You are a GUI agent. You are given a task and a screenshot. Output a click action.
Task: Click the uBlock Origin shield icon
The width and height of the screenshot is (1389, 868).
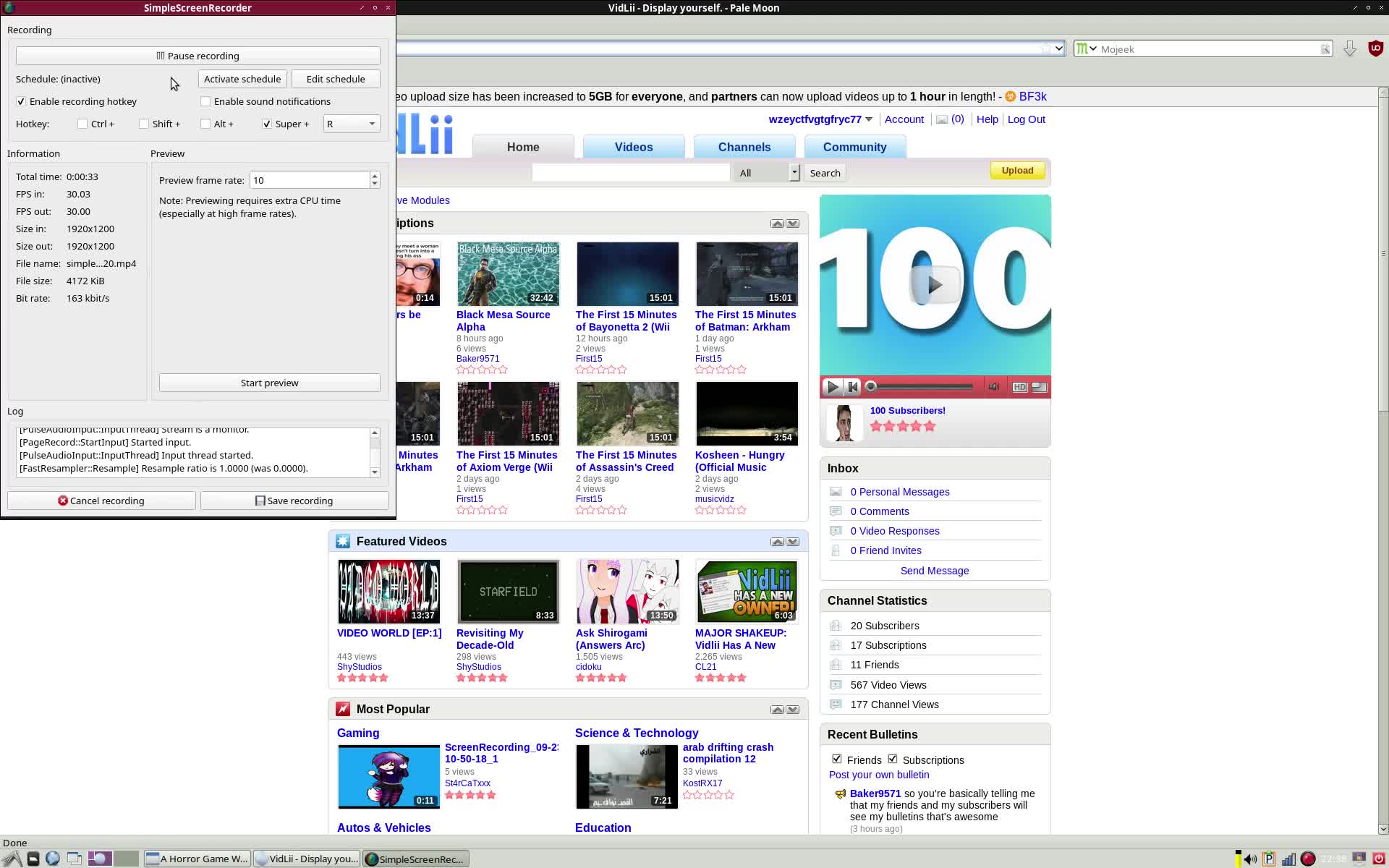pos(1375,48)
